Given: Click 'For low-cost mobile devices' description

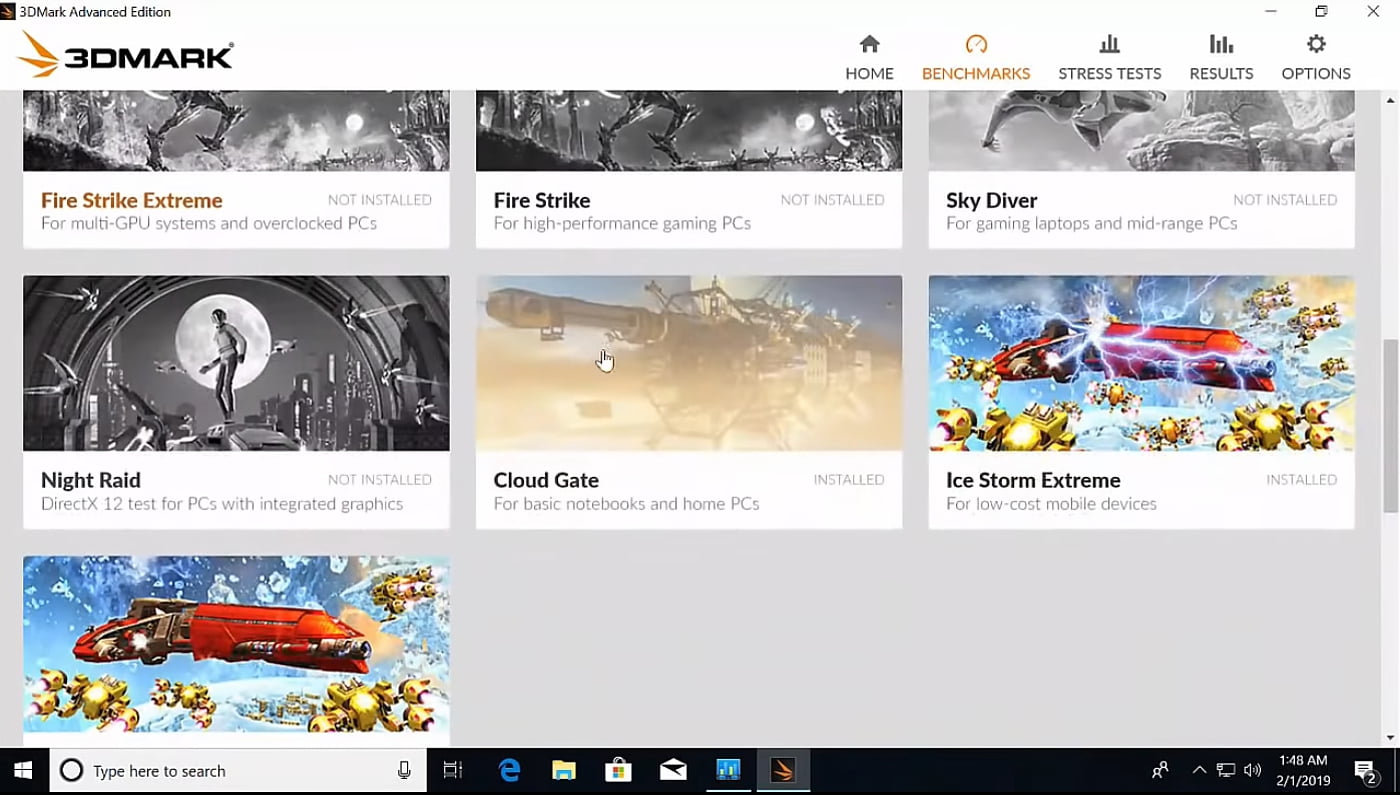Looking at the screenshot, I should [x=1051, y=504].
